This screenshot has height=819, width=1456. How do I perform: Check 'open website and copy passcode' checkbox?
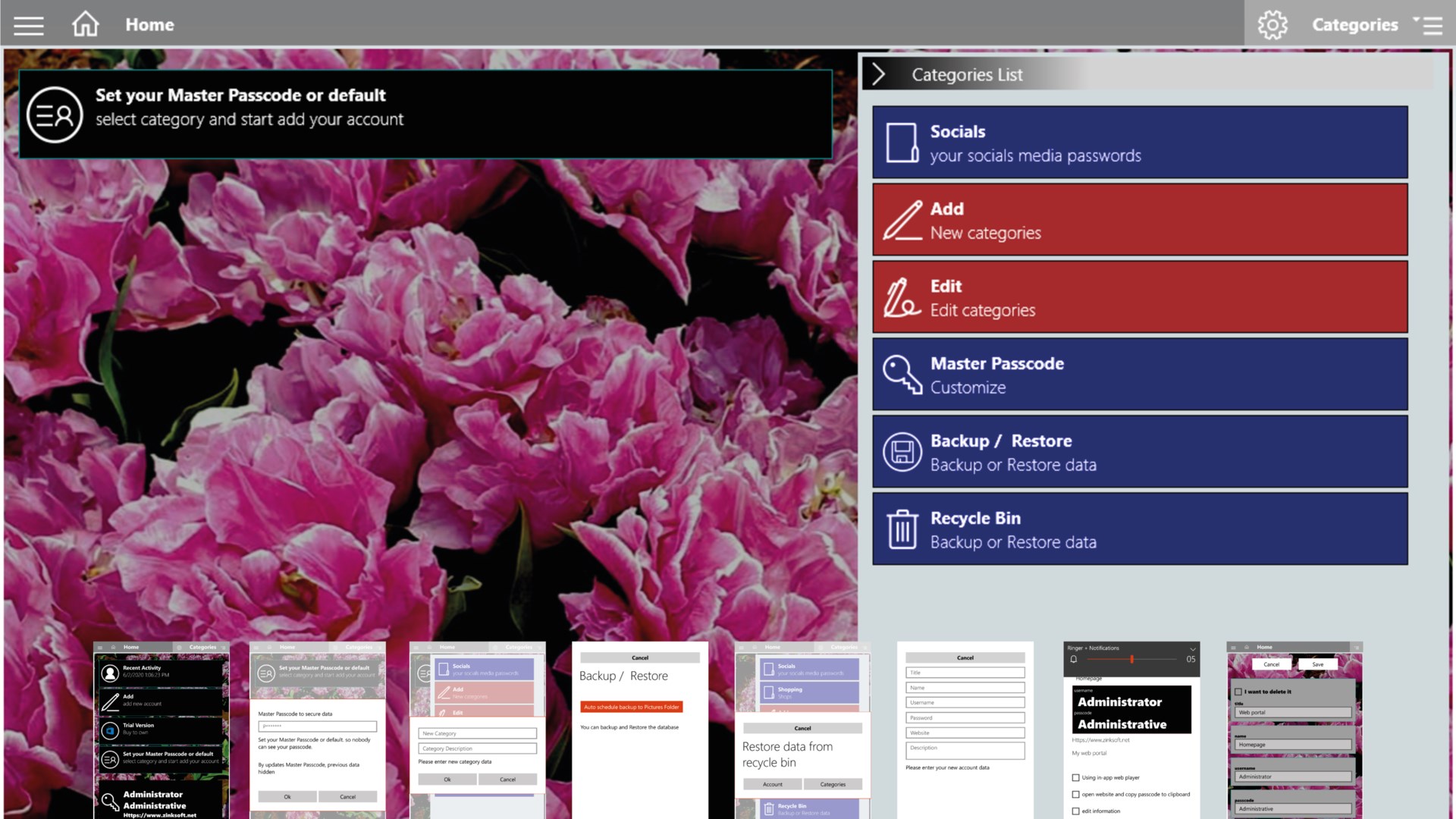[1075, 794]
